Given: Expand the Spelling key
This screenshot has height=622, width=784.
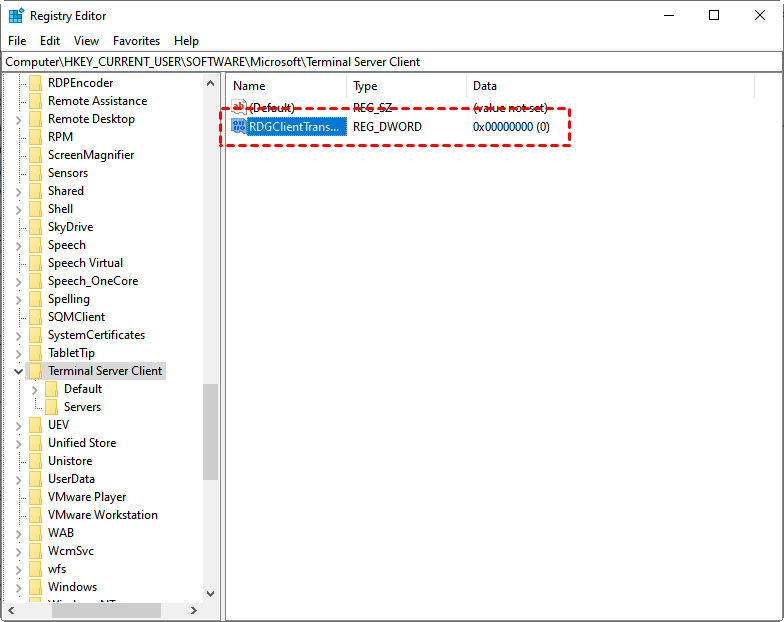Looking at the screenshot, I should click(x=18, y=300).
